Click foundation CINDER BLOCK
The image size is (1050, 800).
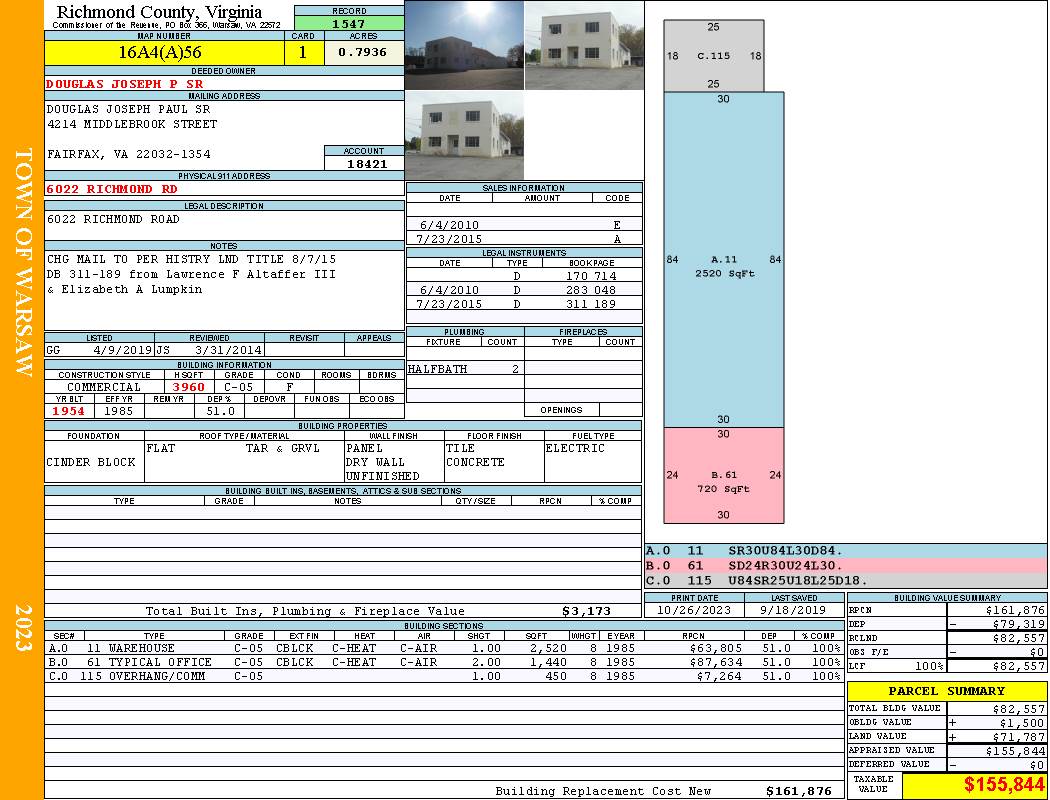(x=91, y=463)
